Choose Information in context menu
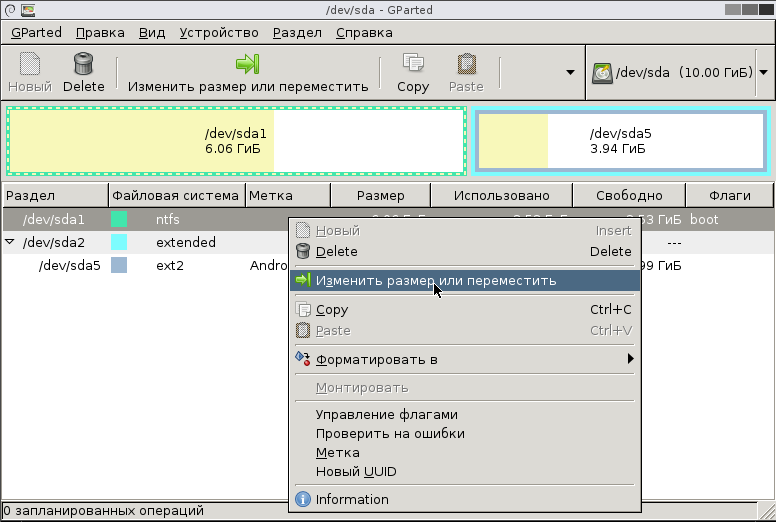The image size is (776, 522). click(x=465, y=499)
